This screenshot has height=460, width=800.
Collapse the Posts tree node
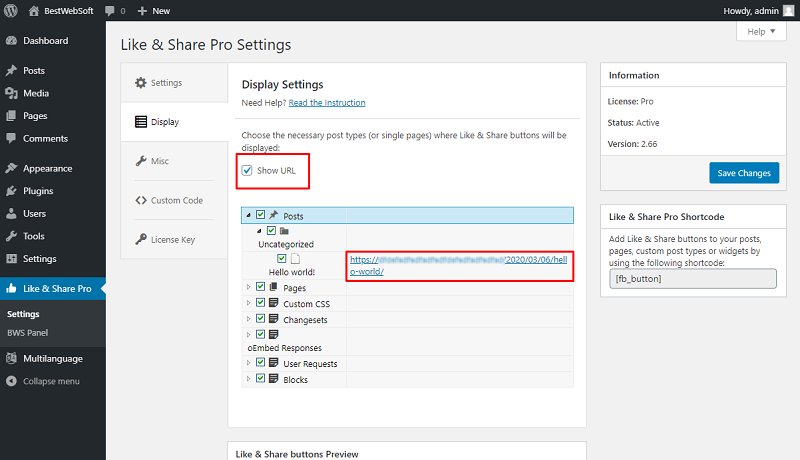(248, 215)
